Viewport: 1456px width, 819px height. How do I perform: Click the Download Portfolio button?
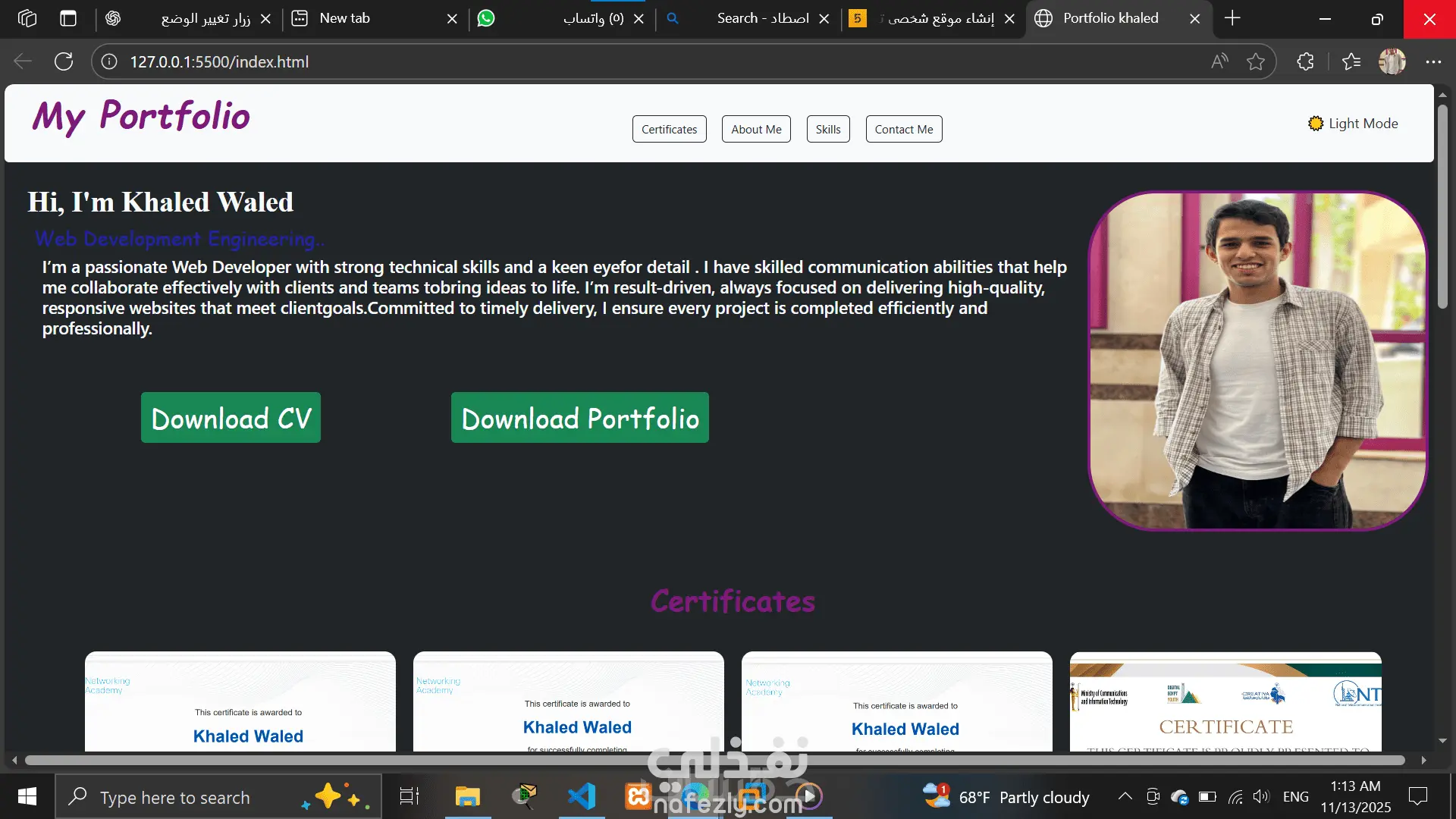580,418
